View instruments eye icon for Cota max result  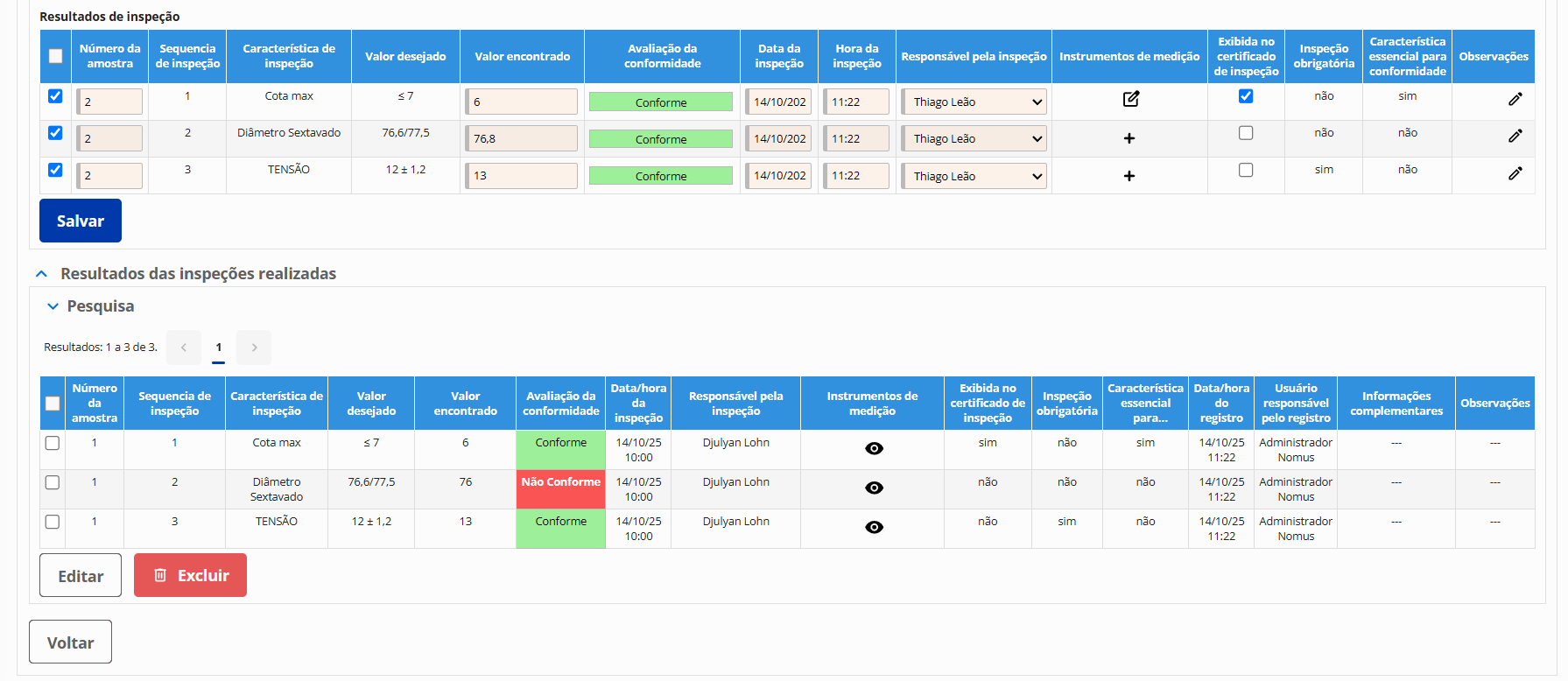pyautogui.click(x=873, y=448)
